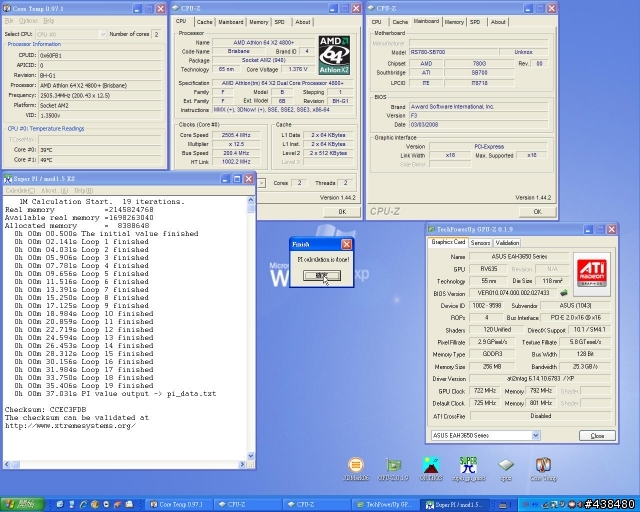640x512 pixels.
Task: Switch to About tab in right CPU-Z window
Action: [498, 22]
